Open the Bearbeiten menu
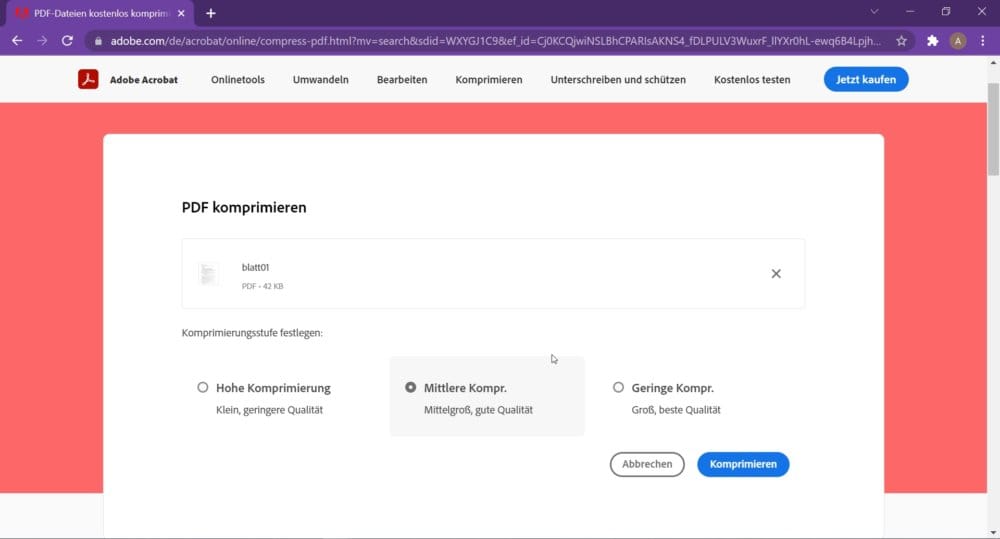Viewport: 1000px width, 539px height. [x=402, y=80]
